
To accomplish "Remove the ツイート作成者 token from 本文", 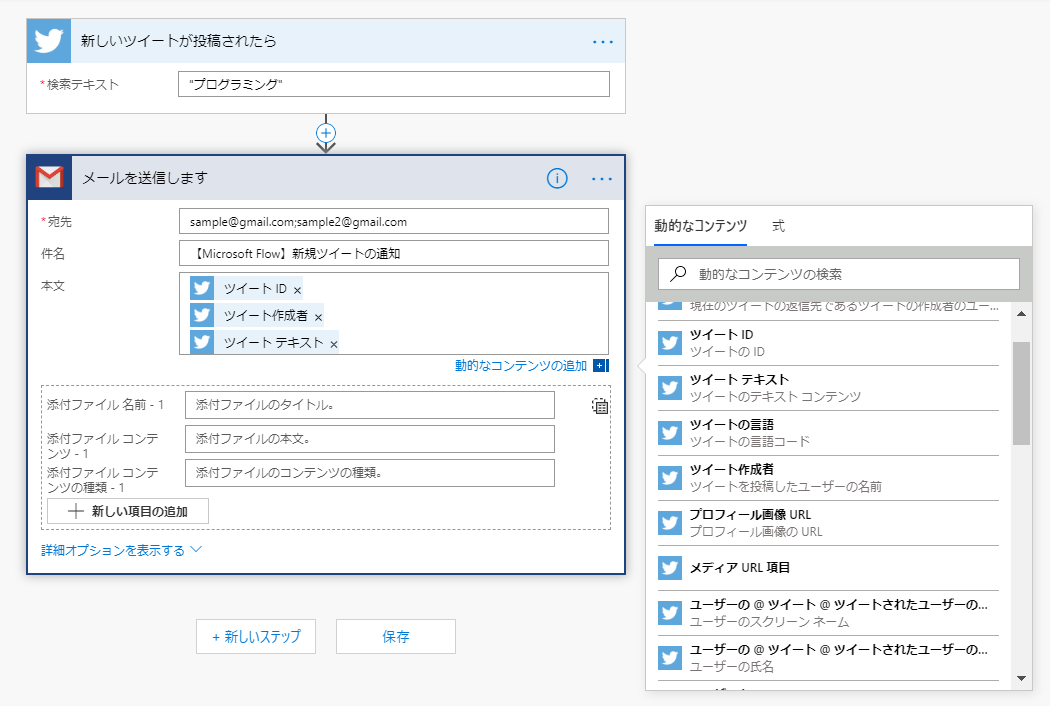I will tap(320, 314).
